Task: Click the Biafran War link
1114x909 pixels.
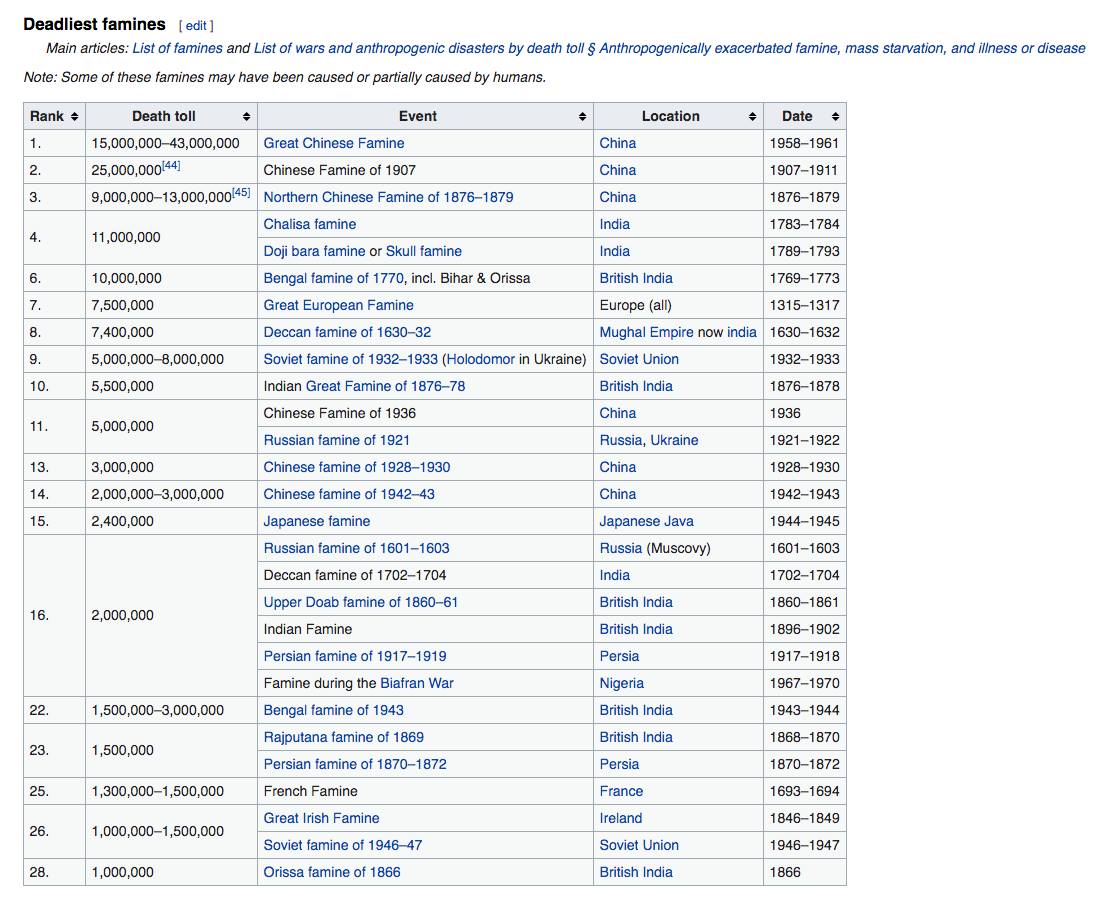Action: coord(417,683)
